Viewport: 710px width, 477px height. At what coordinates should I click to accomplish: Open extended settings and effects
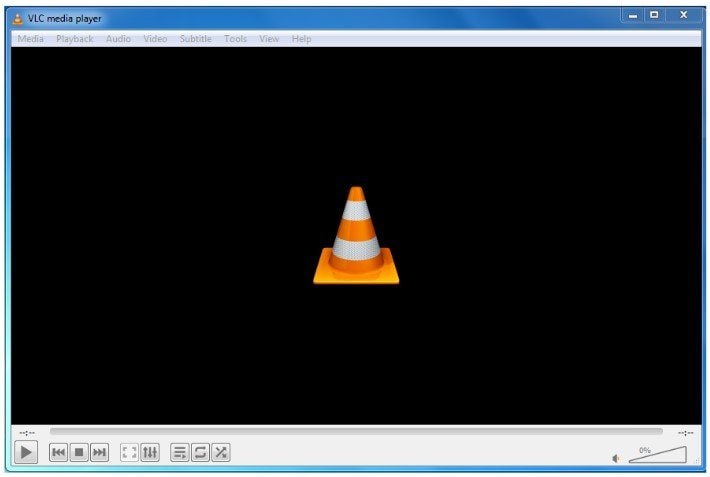coord(150,452)
